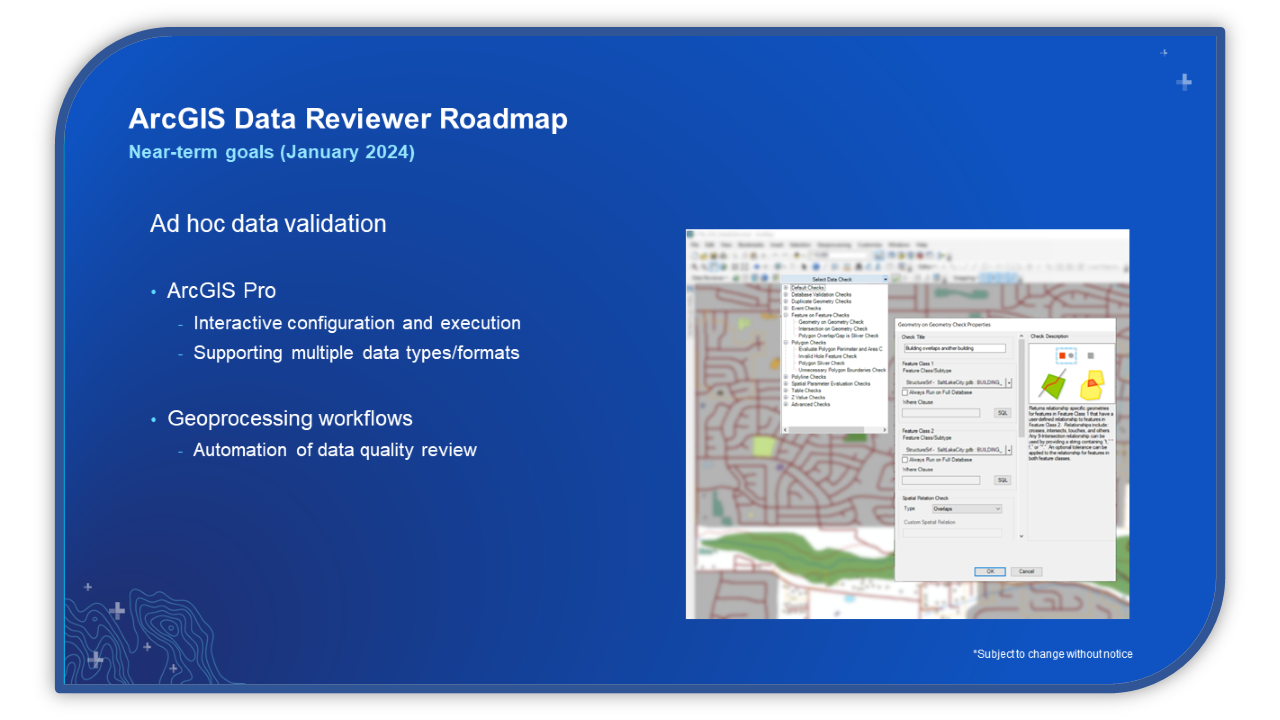Open the Bookmarks menu
Image resolution: width=1280 pixels, height=720 pixels.
click(x=751, y=245)
